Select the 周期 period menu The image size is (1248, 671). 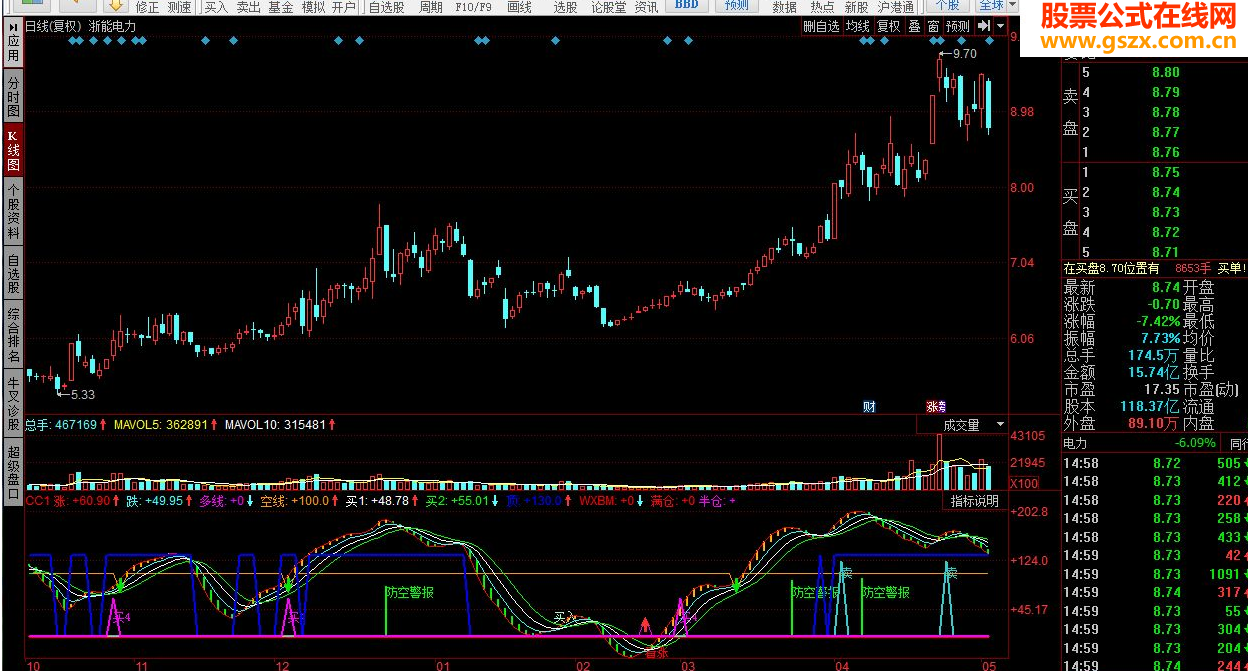pos(431,6)
